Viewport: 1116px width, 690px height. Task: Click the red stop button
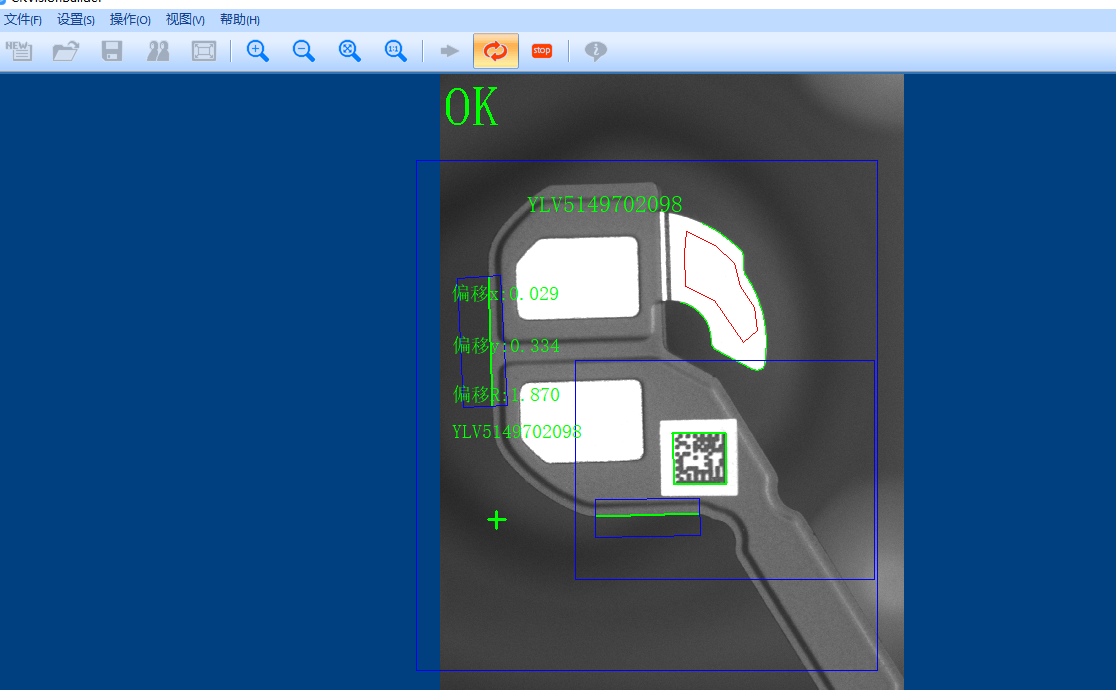coord(542,51)
